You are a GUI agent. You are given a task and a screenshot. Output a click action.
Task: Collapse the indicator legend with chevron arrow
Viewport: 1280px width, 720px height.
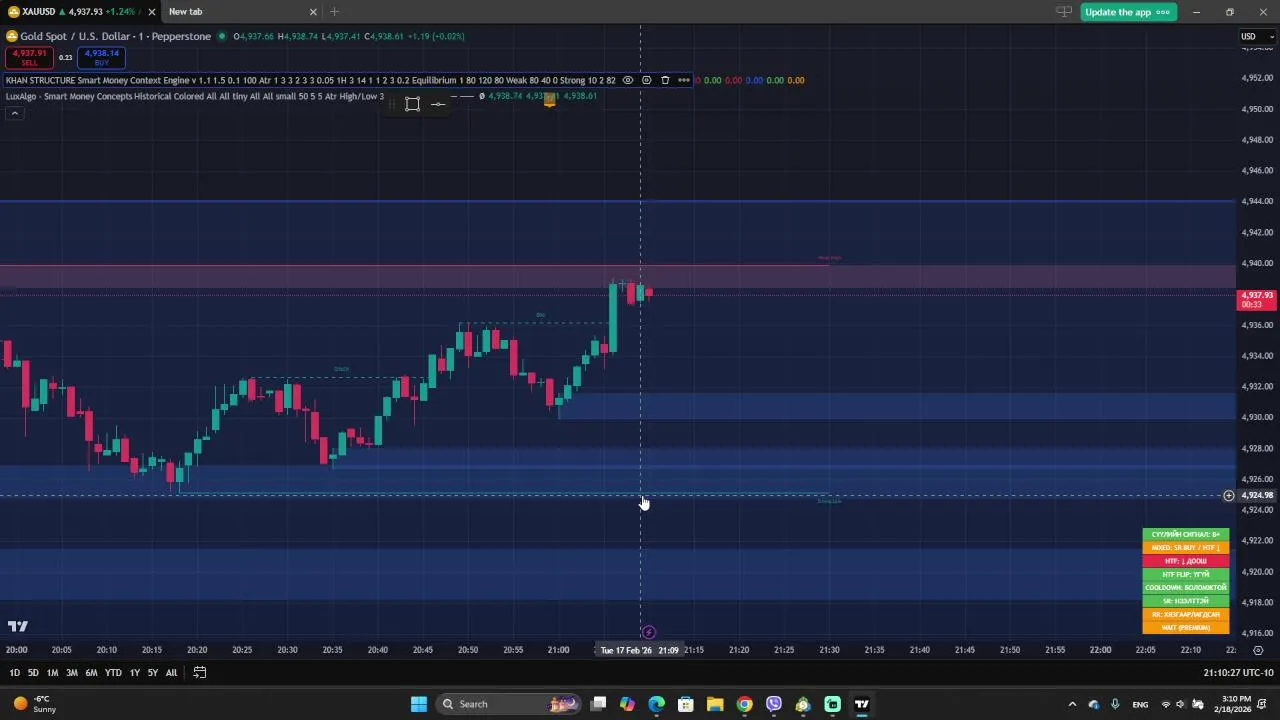[14, 113]
